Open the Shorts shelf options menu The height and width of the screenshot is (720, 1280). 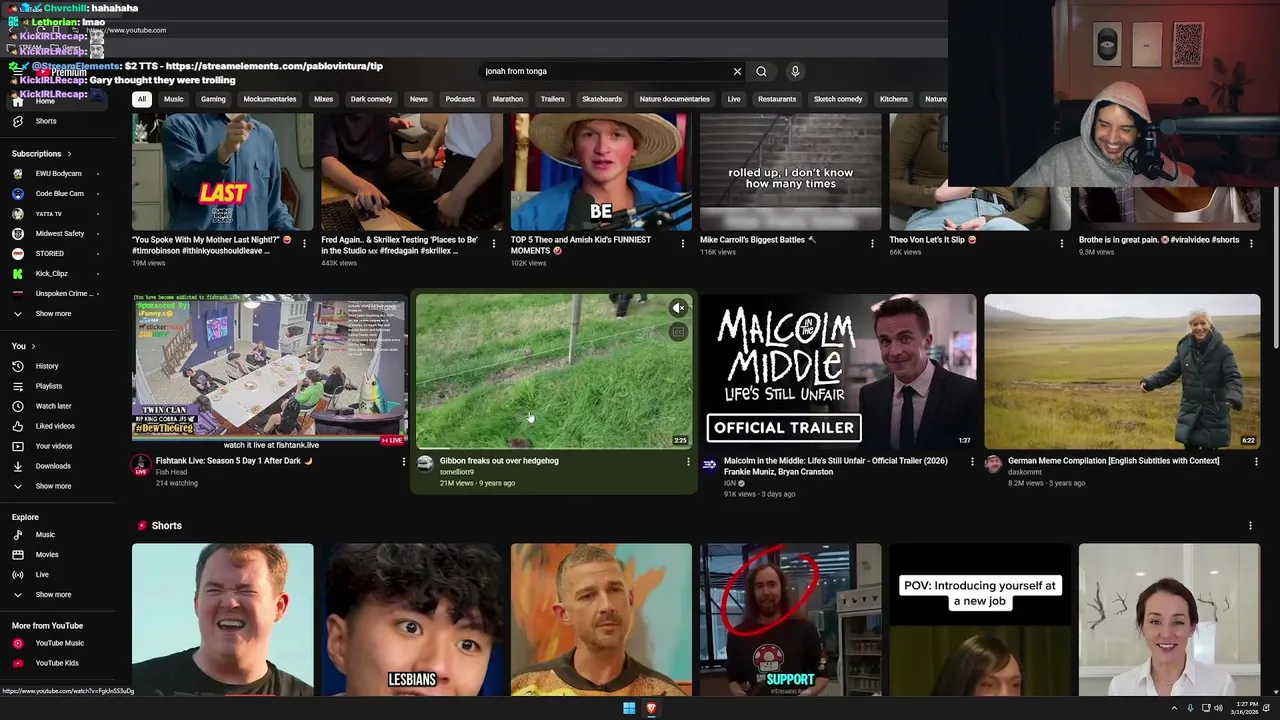tap(1250, 526)
